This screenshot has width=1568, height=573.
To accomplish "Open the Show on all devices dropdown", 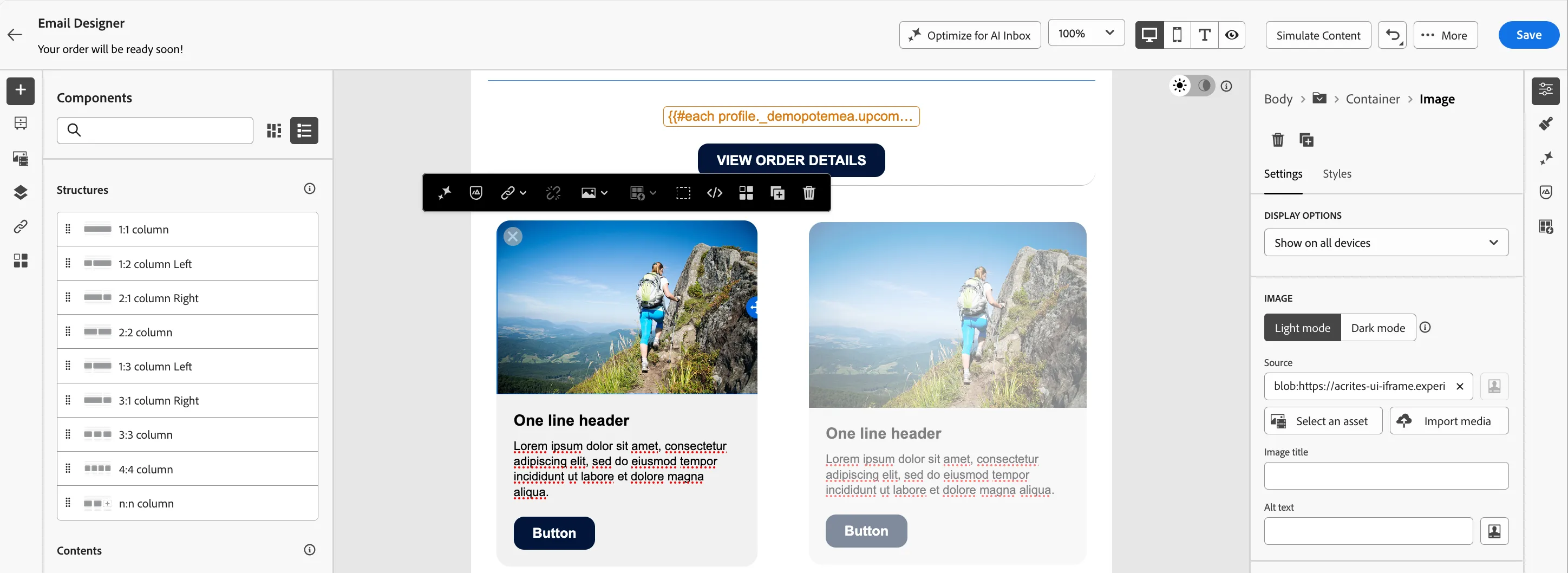I will 1386,243.
